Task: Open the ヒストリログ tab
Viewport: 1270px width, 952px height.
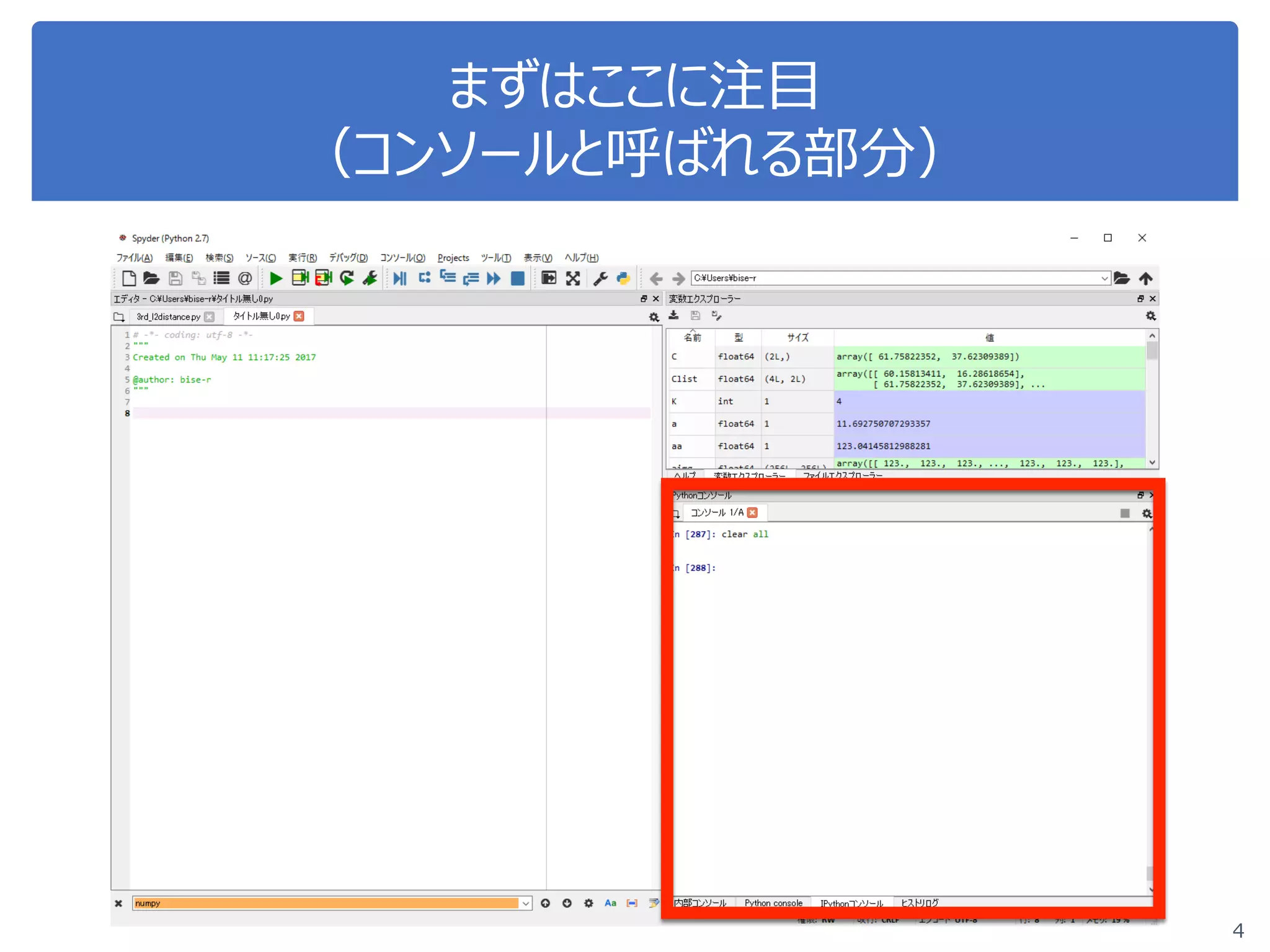Action: 920,903
